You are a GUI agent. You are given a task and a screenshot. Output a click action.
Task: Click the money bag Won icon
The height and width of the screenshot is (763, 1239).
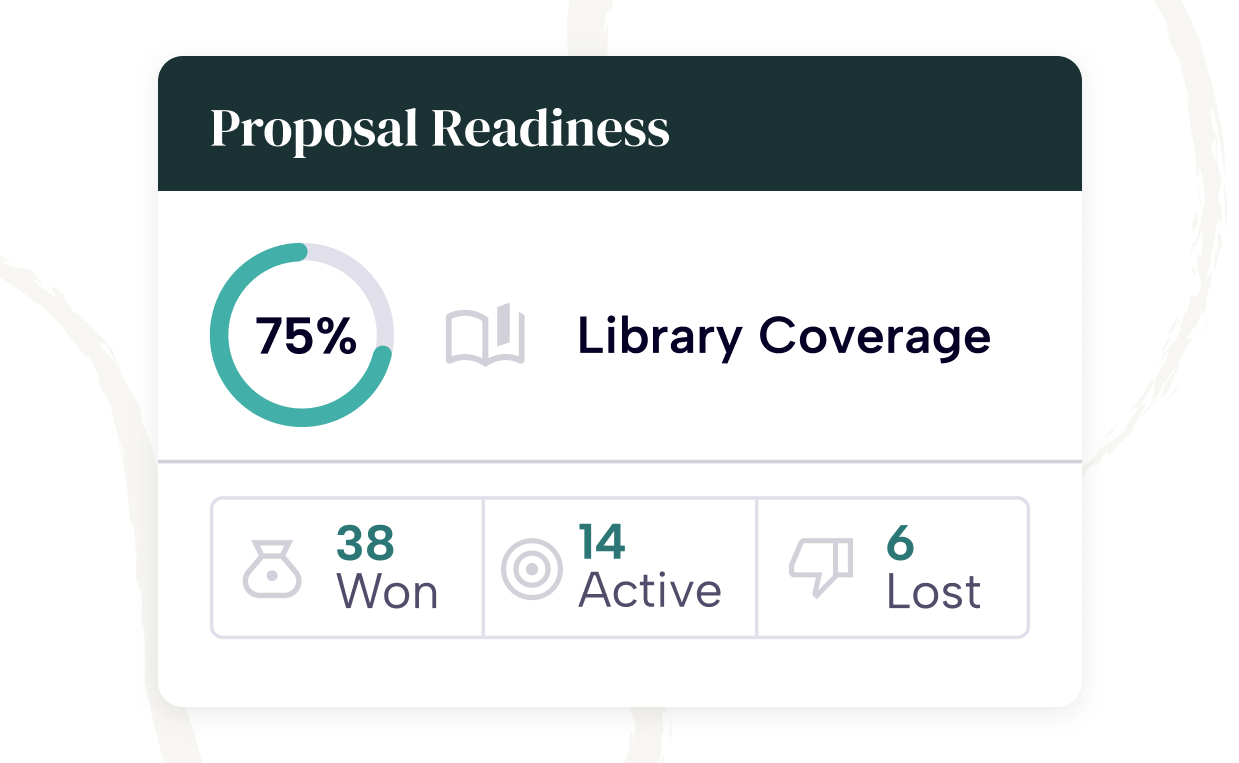[x=272, y=569]
